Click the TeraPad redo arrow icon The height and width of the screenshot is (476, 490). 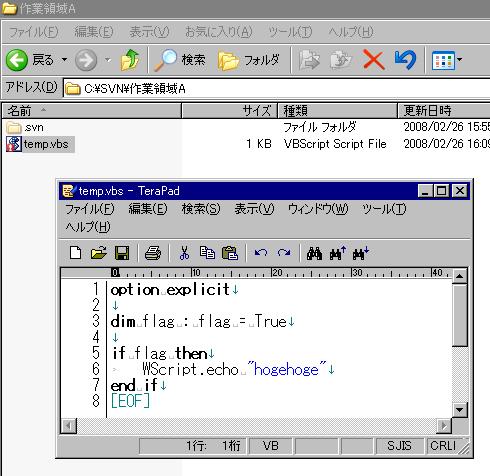(284, 253)
